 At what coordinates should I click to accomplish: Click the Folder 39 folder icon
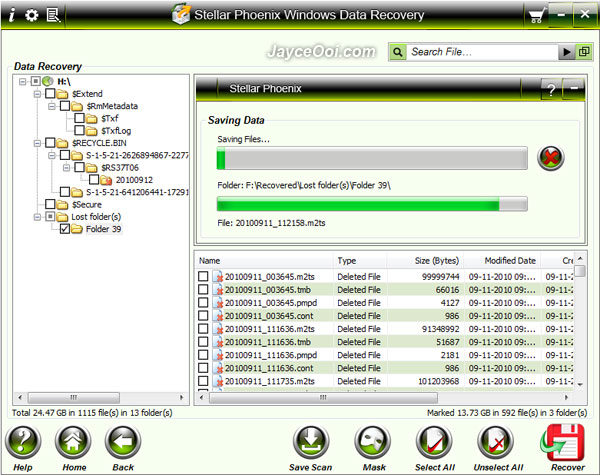coord(77,229)
